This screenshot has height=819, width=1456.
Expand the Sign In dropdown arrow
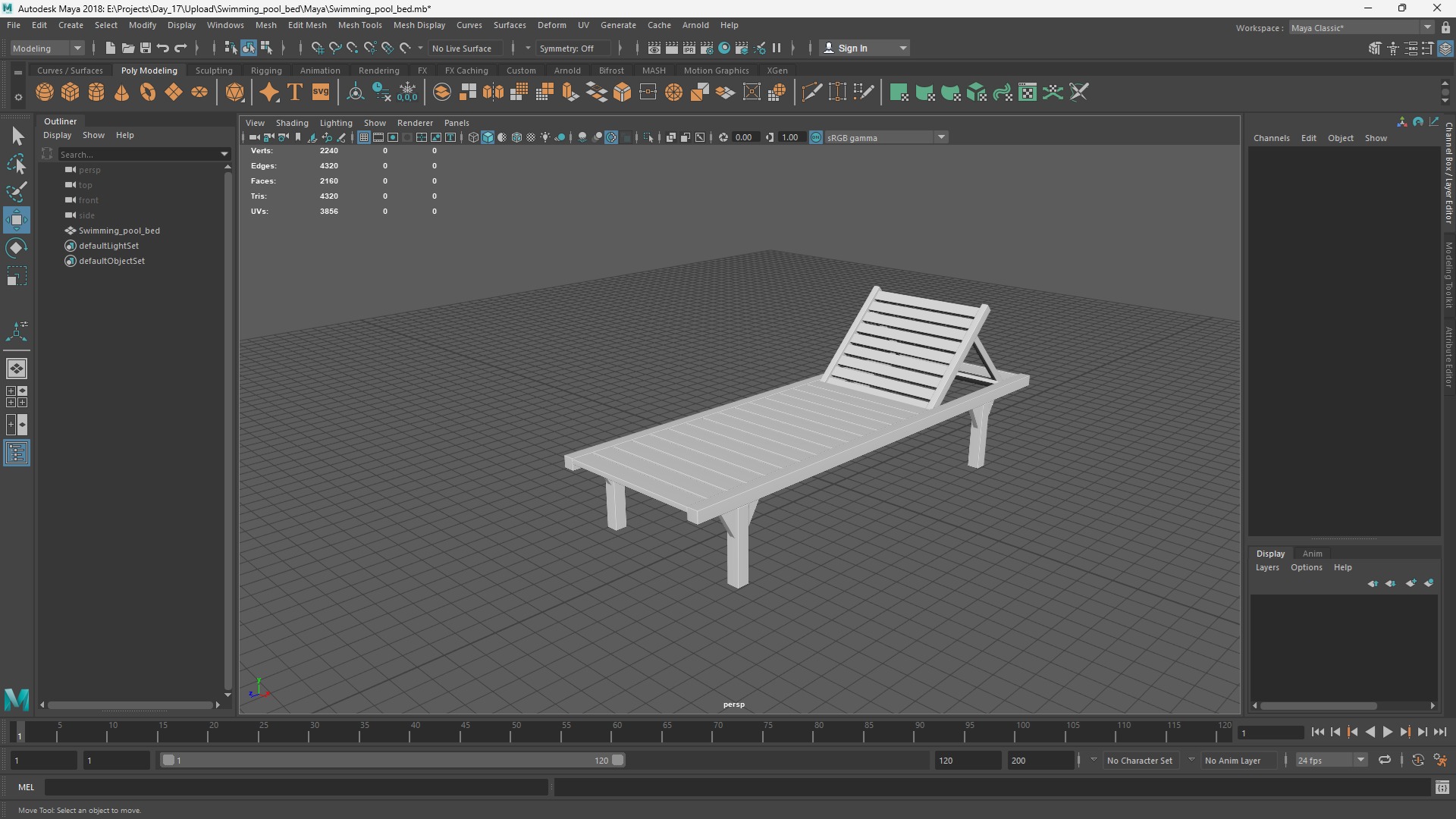pyautogui.click(x=902, y=48)
